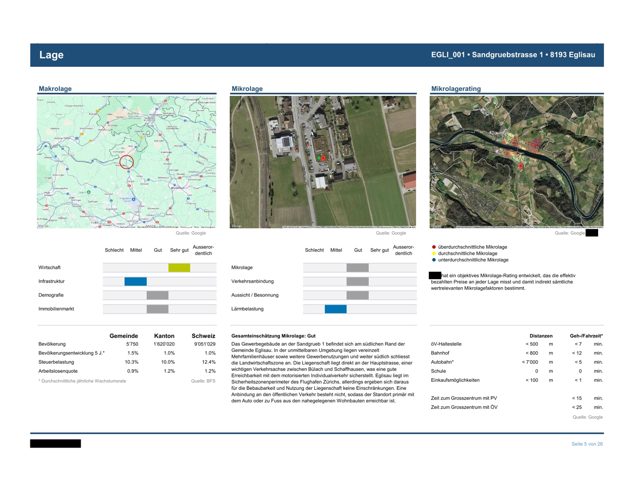The image size is (640, 495).
Task: Click the yellow-green Wirtschaft rating bar
Action: (179, 268)
